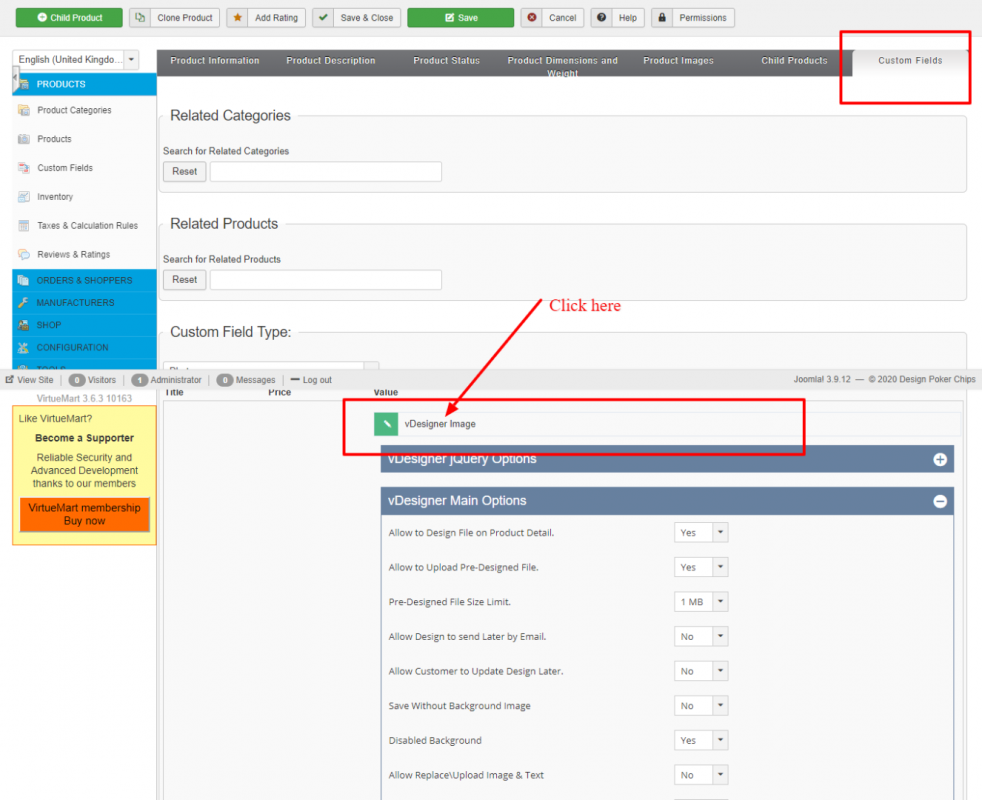The height and width of the screenshot is (800, 982).
Task: Click Product Categories sidebar icon
Action: click(x=24, y=110)
